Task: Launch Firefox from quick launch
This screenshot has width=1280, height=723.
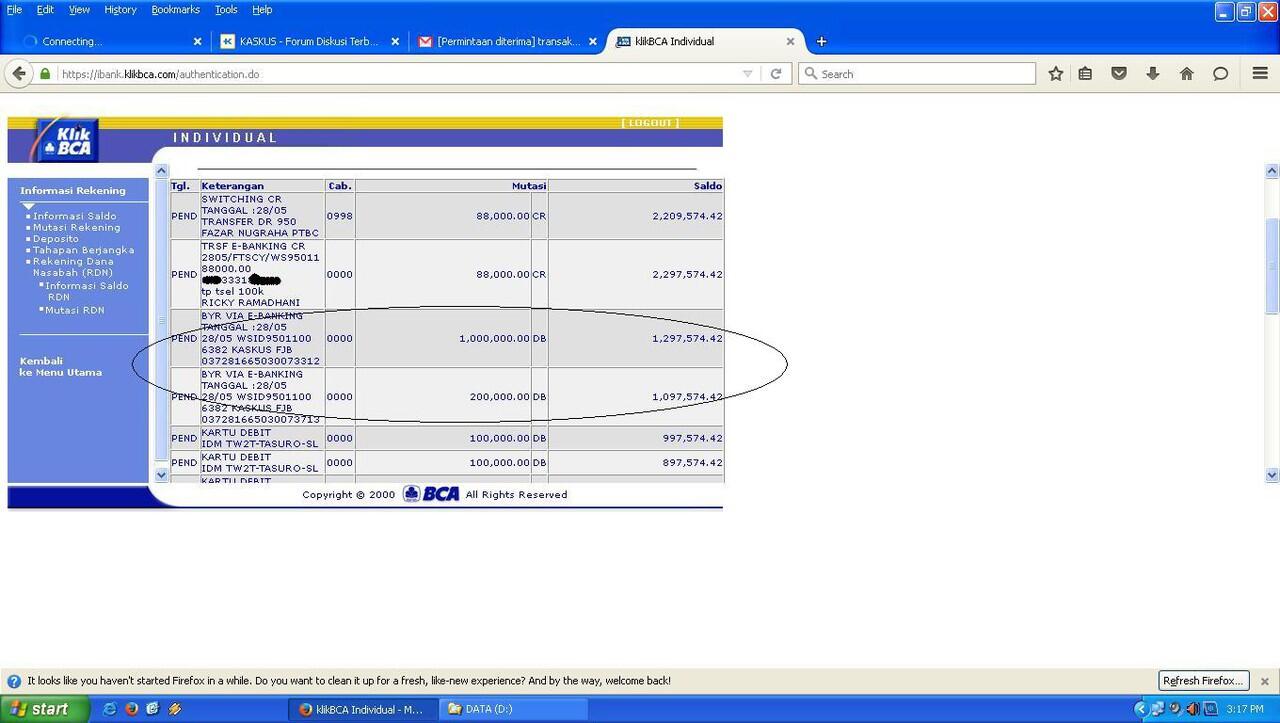Action: (131, 709)
